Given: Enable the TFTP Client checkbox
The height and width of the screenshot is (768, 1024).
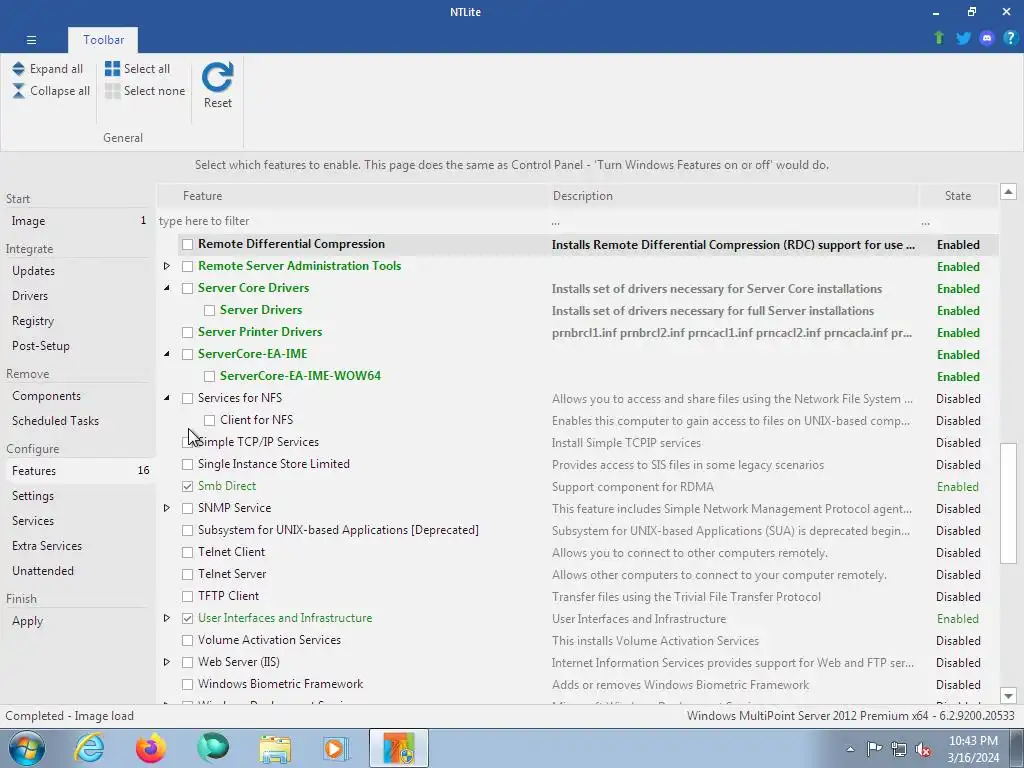Looking at the screenshot, I should [x=187, y=596].
